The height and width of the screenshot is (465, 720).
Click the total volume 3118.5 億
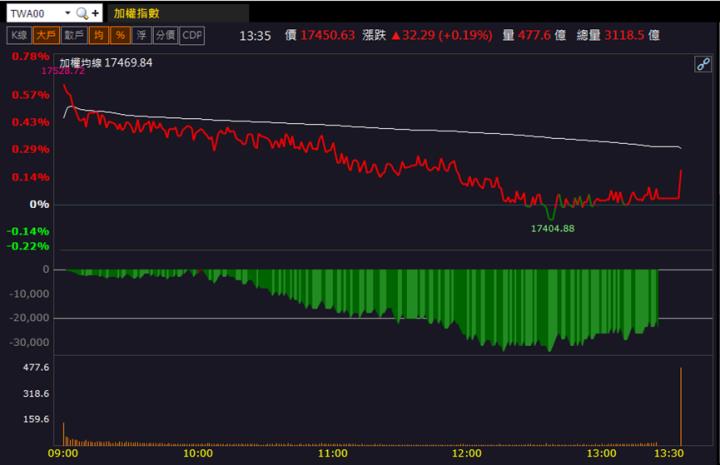click(x=632, y=35)
